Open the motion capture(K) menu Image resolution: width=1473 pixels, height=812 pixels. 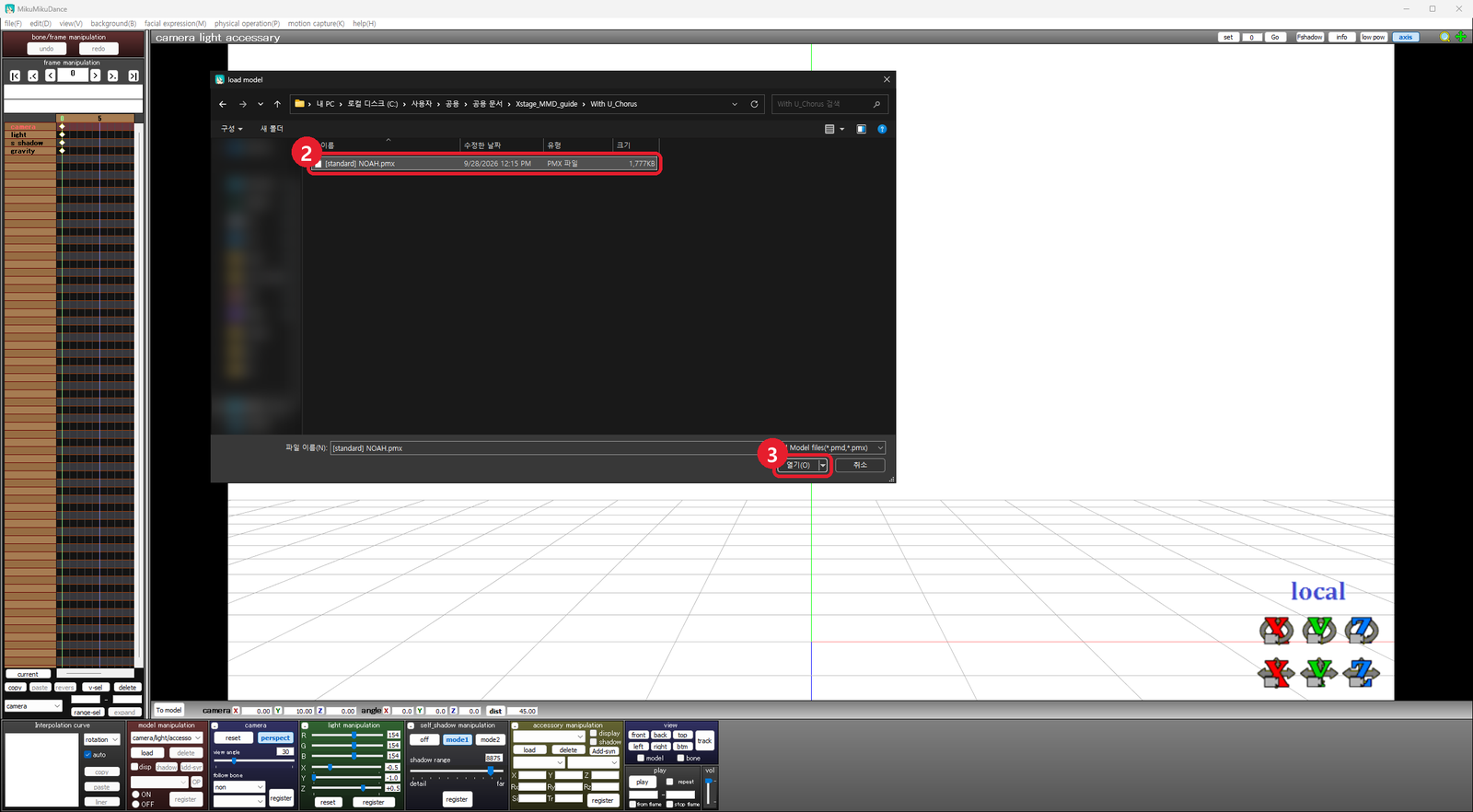(x=316, y=23)
